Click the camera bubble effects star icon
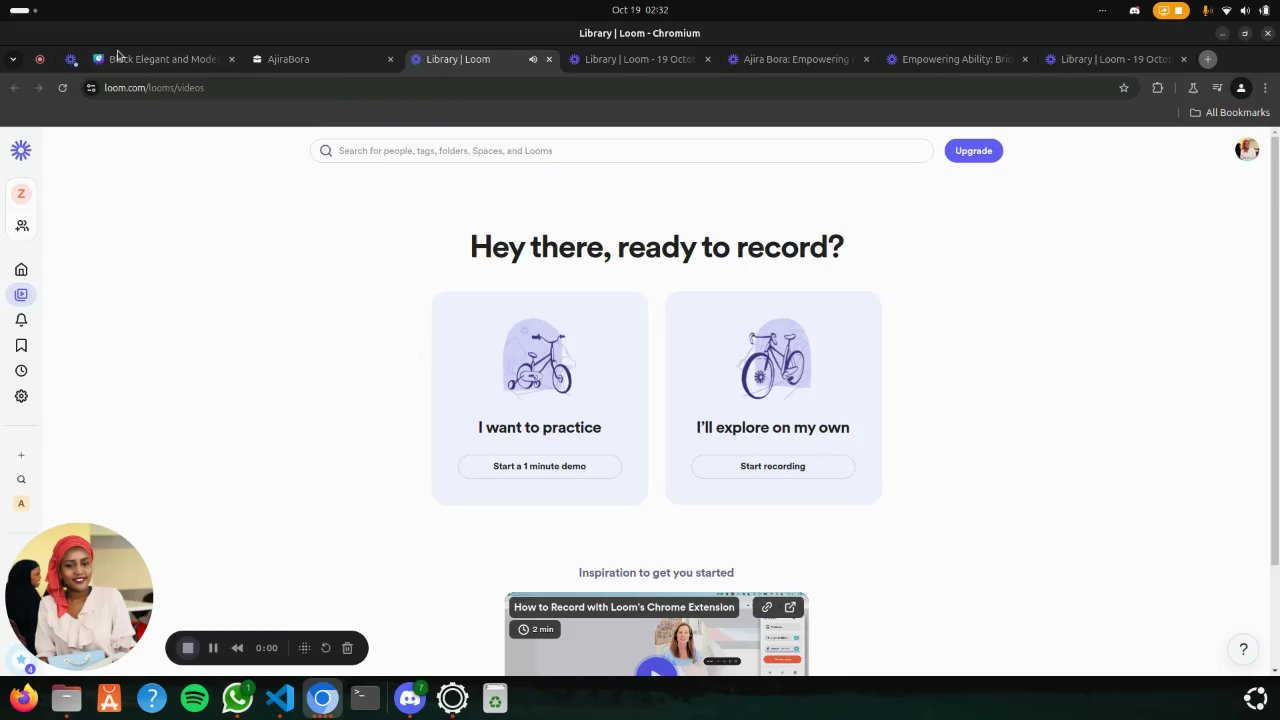Viewport: 1280px width, 720px height. coord(21,660)
